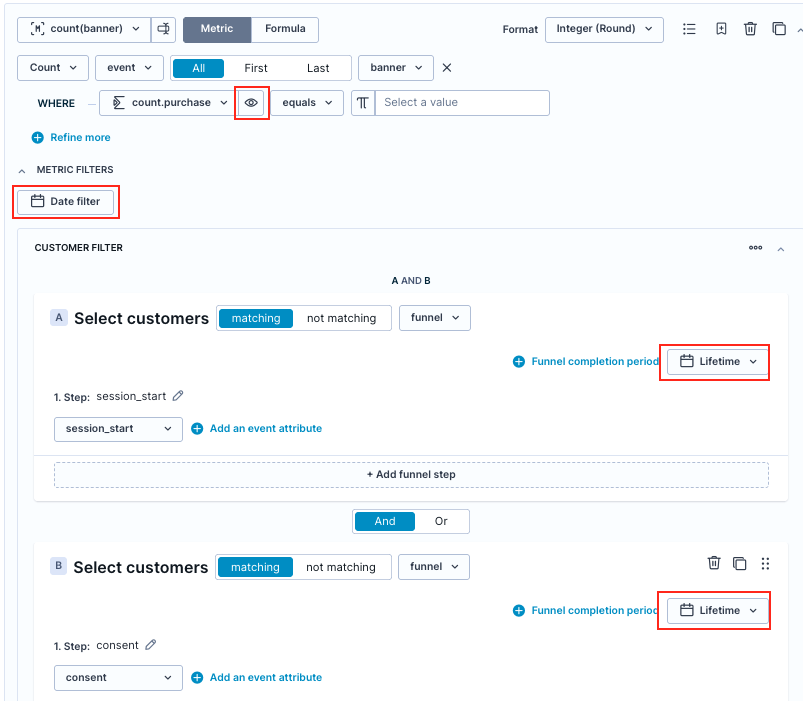803x701 pixels.
Task: Switch the filter operator to Or
Action: (x=441, y=521)
